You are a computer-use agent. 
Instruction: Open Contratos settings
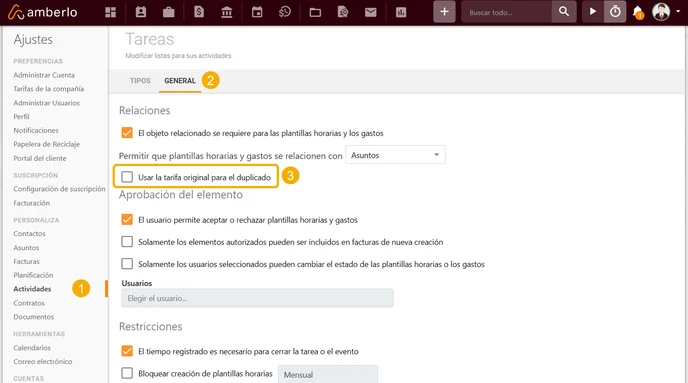pos(29,303)
